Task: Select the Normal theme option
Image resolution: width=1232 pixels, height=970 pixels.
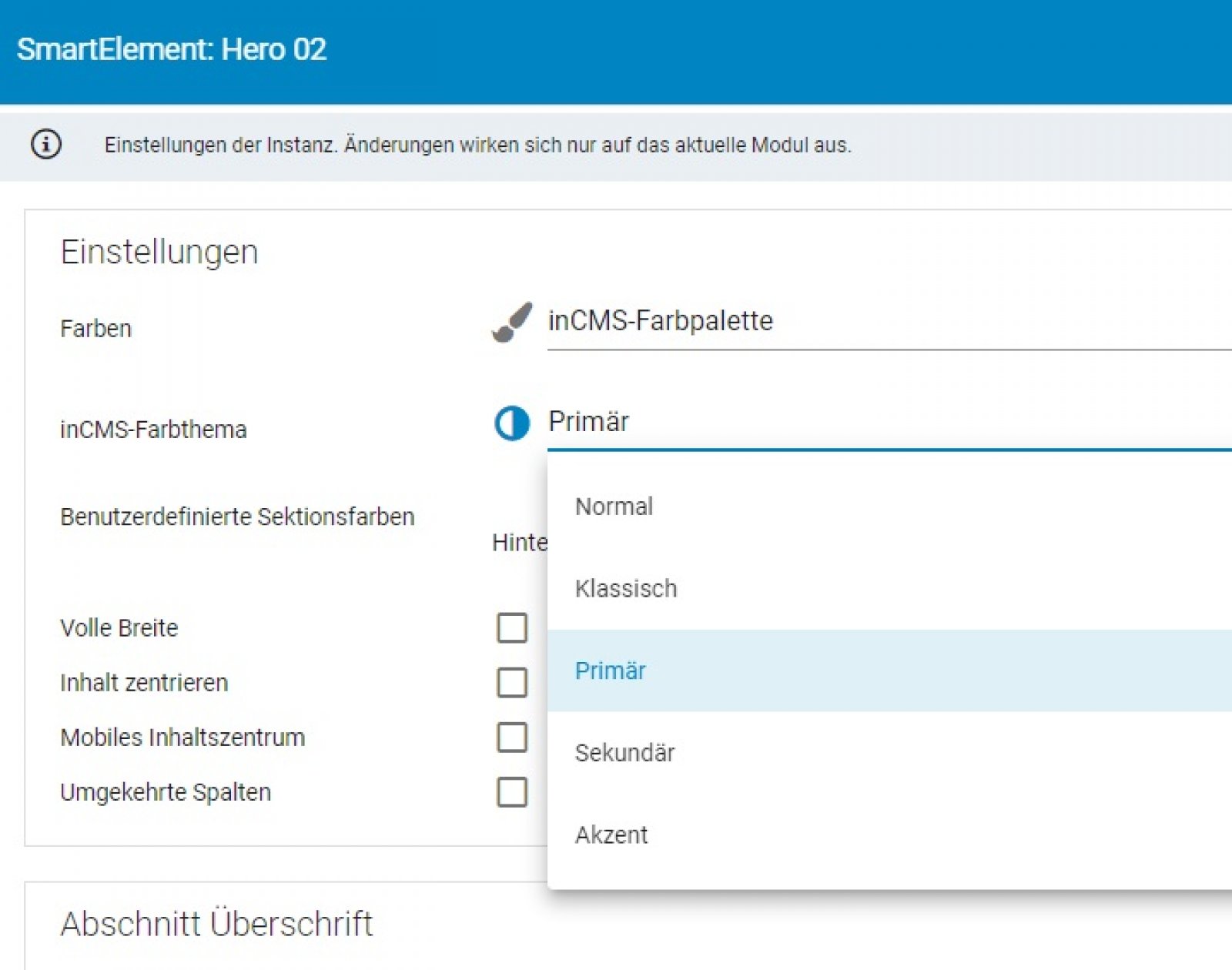Action: [614, 507]
